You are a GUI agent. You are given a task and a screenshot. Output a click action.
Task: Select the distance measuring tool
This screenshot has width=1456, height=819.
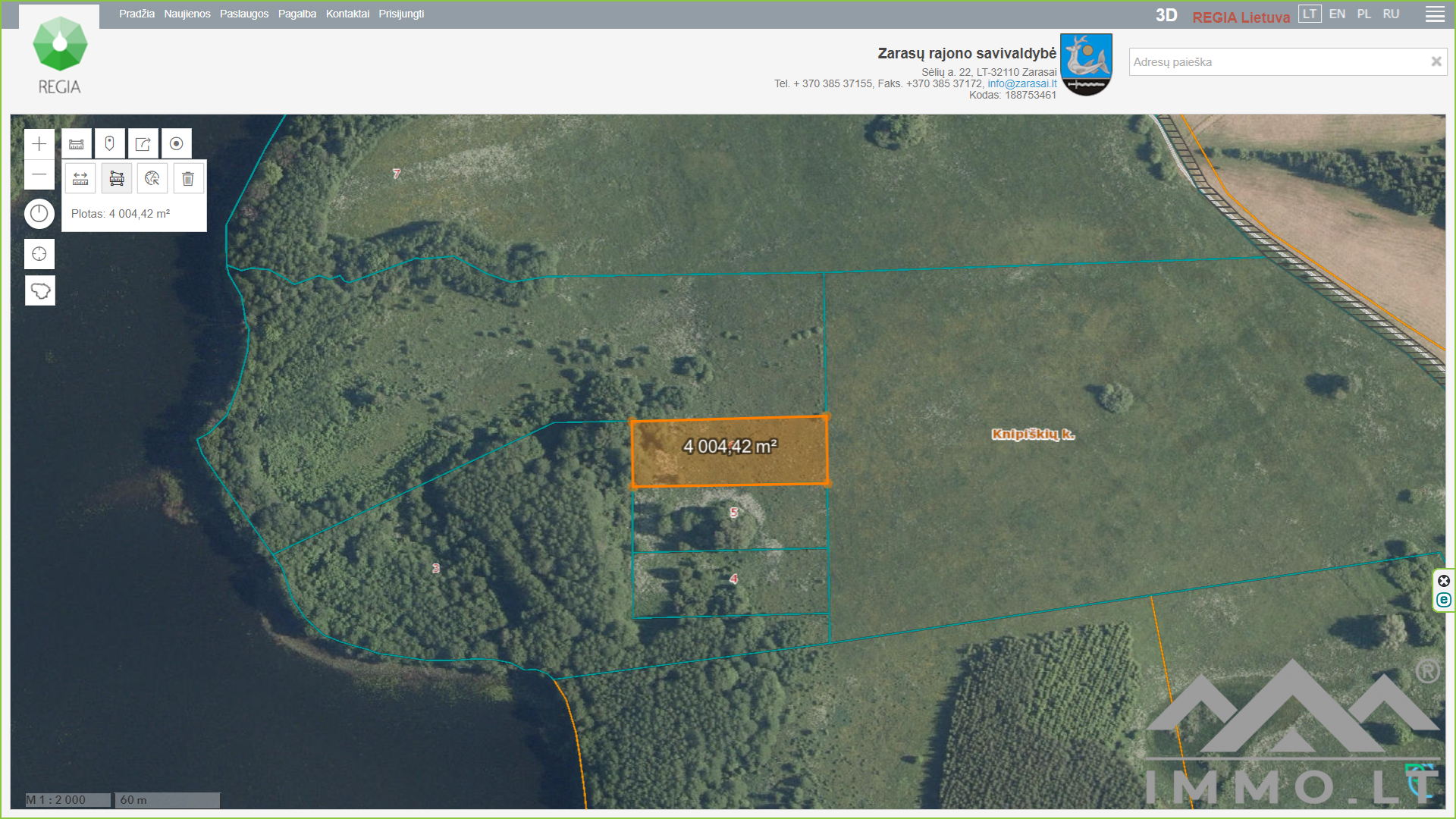tap(80, 178)
